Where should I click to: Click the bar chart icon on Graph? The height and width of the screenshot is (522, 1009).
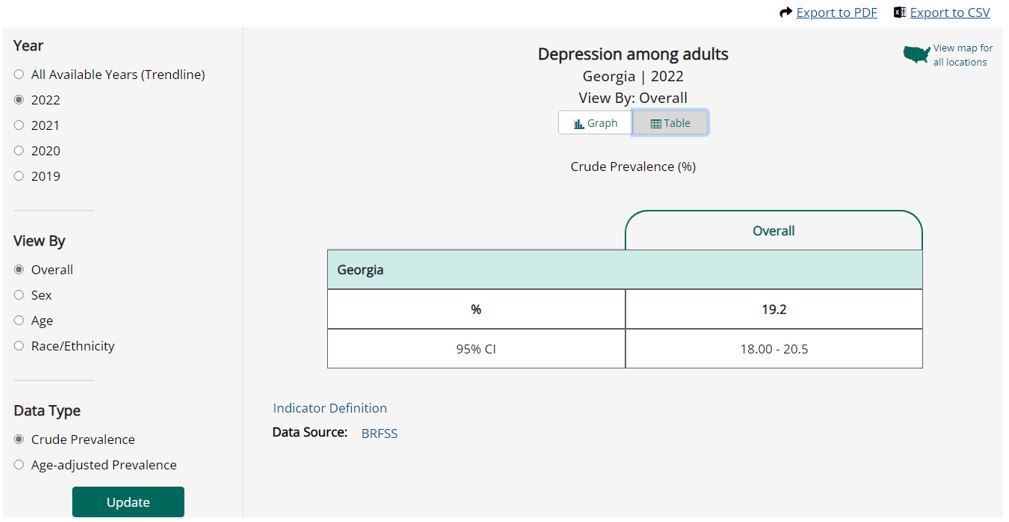(579, 124)
